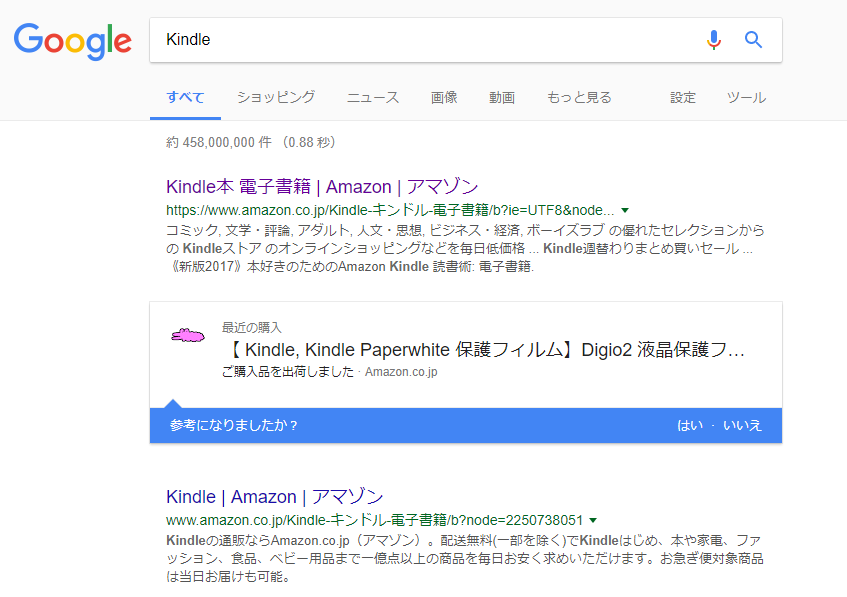Select the 画像 images tab
Image resolution: width=847 pixels, height=597 pixels.
(x=444, y=98)
